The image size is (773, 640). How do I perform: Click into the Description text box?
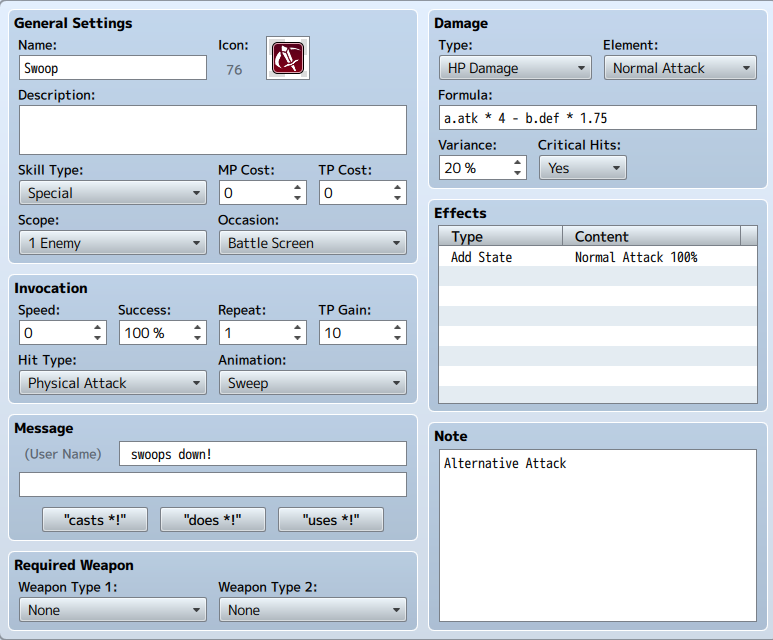pyautogui.click(x=212, y=130)
